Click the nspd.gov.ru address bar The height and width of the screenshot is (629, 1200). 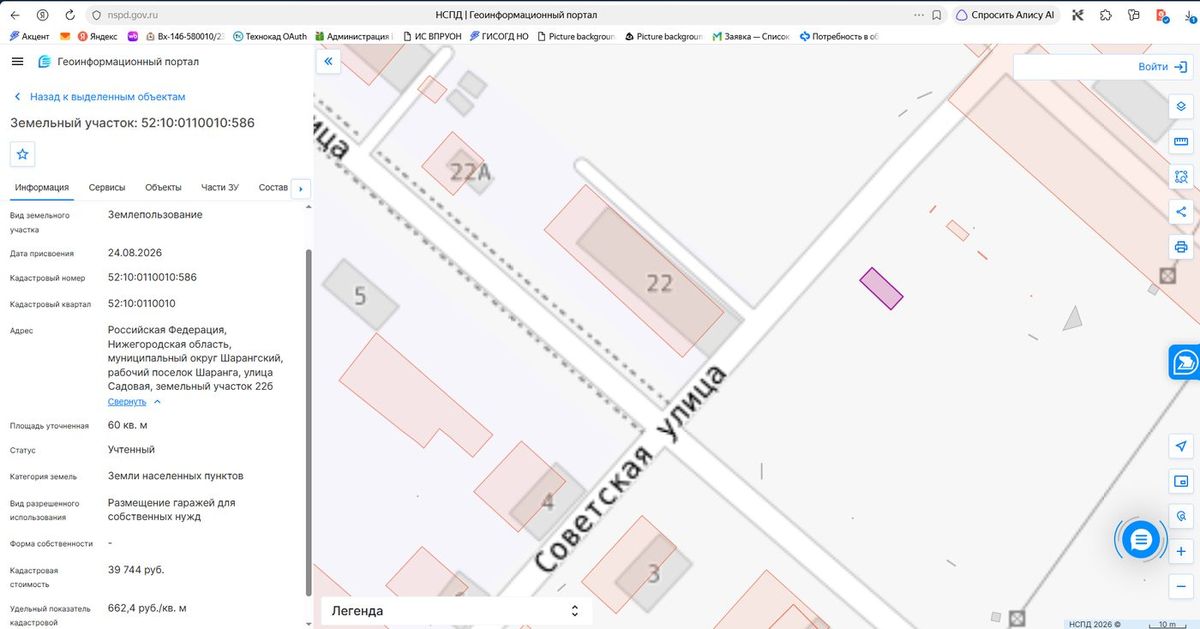[x=133, y=15]
